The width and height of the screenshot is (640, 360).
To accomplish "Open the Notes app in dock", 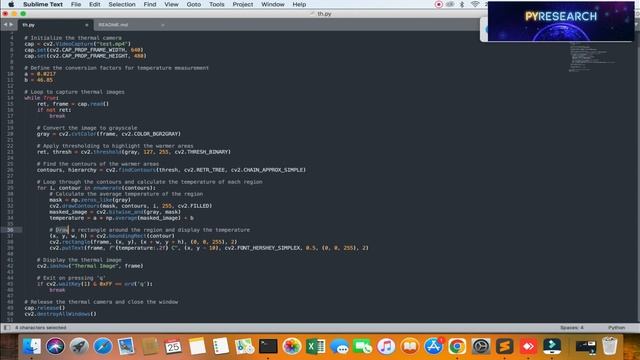I will tap(197, 347).
